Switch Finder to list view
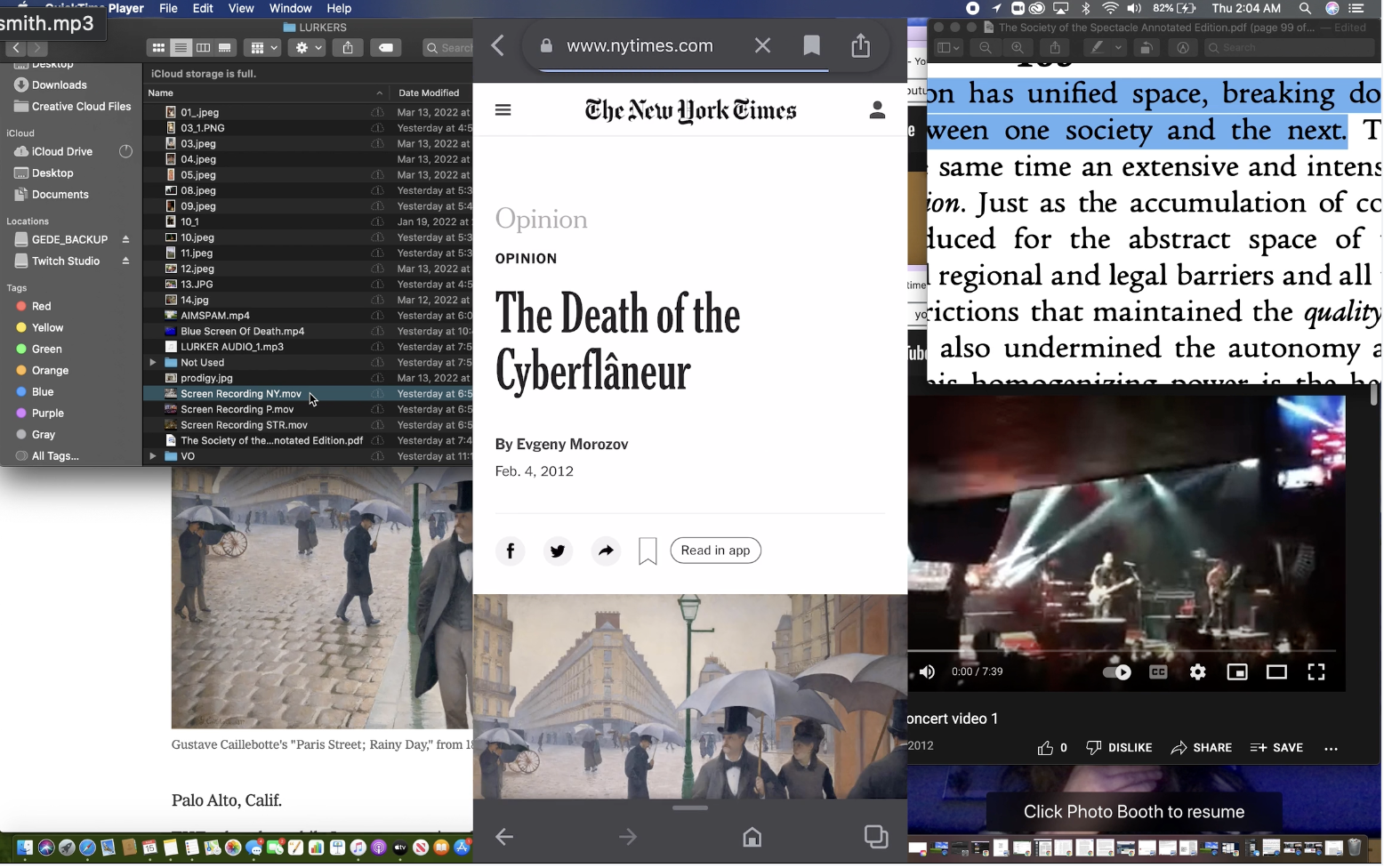 (x=181, y=48)
